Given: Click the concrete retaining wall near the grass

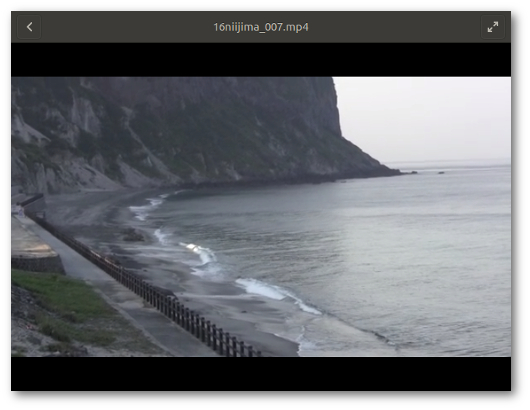Looking at the screenshot, I should [37, 264].
